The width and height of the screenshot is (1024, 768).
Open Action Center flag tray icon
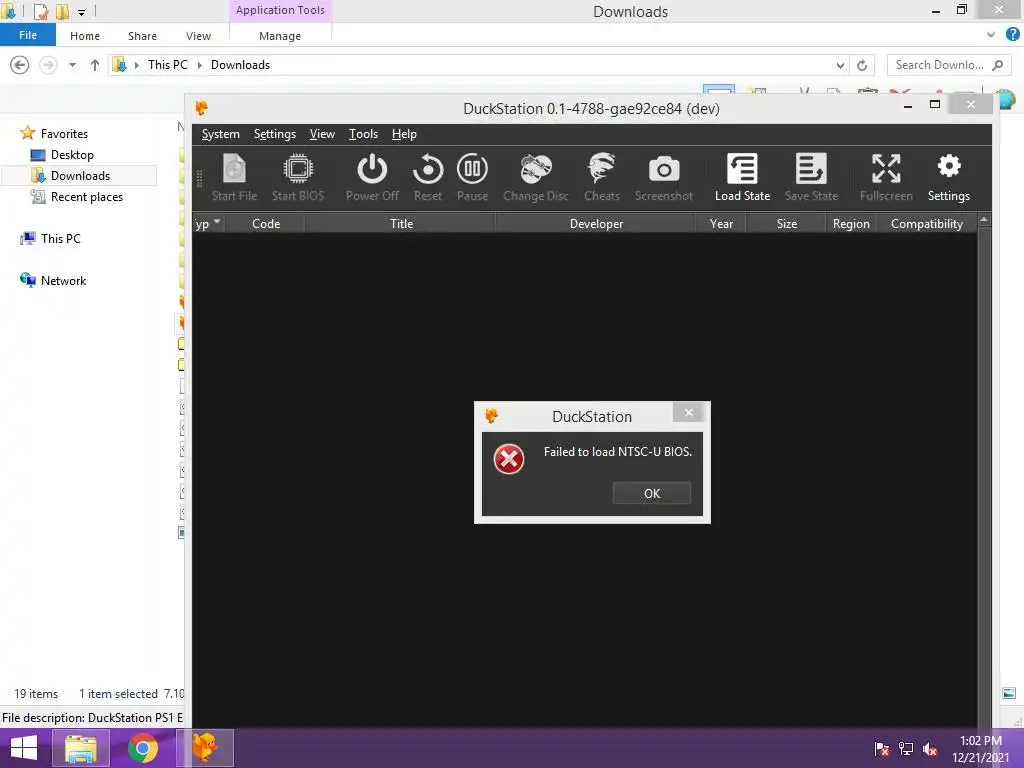coord(882,749)
